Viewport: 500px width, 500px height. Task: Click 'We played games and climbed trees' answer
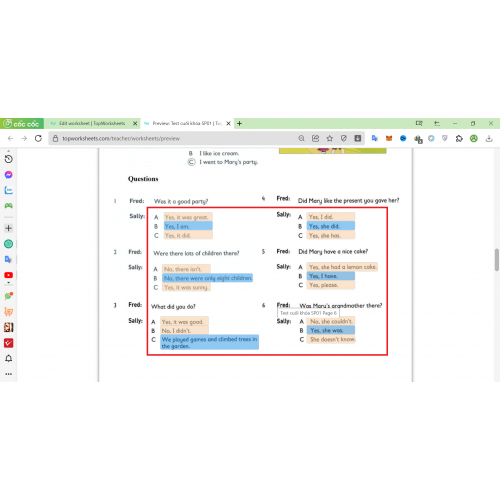coord(210,342)
